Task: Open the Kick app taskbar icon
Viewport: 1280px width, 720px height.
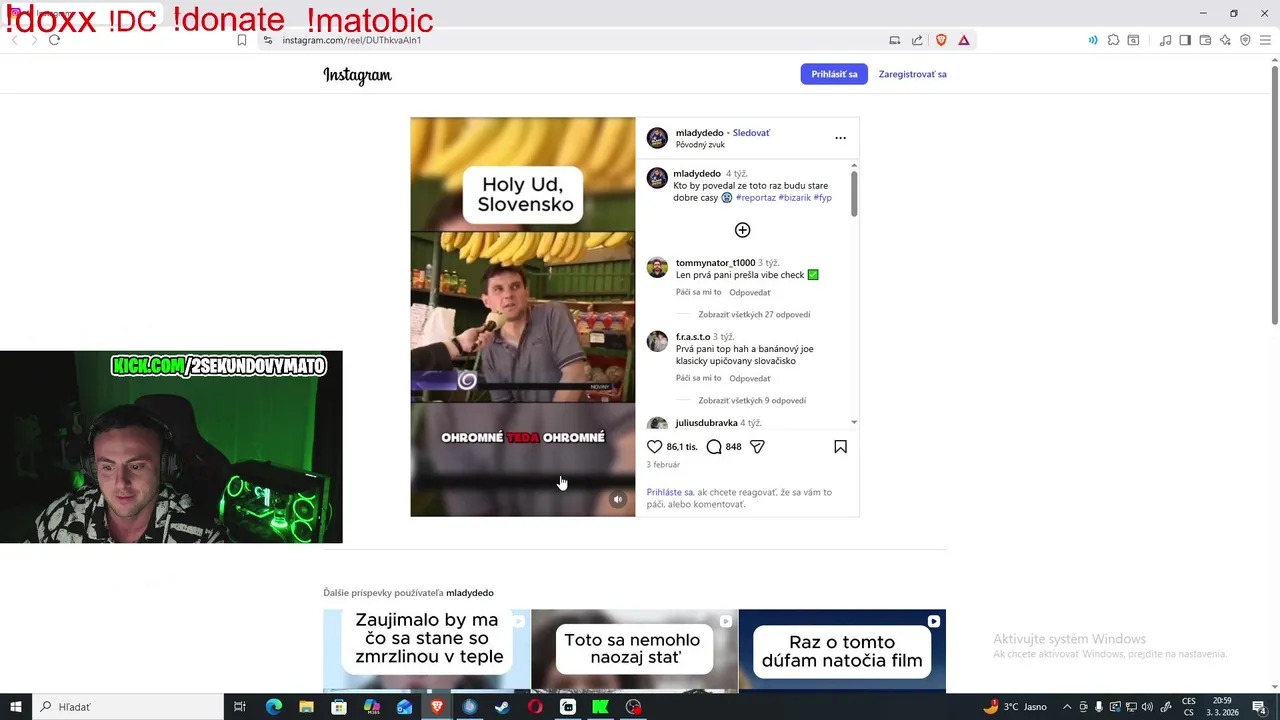Action: coord(600,707)
